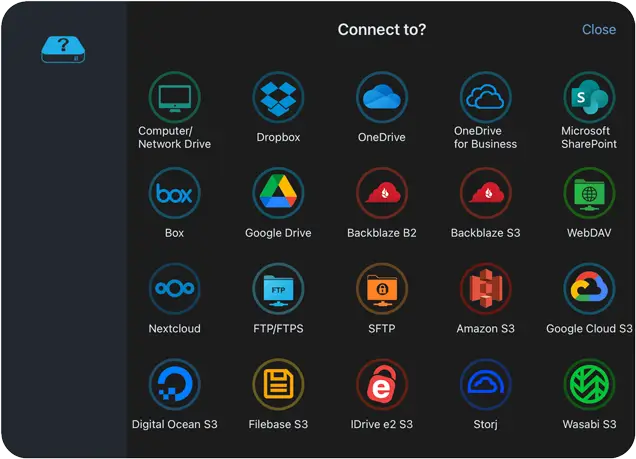636x459 pixels.
Task: Choose the Backblaze B2 icon
Action: (x=382, y=193)
